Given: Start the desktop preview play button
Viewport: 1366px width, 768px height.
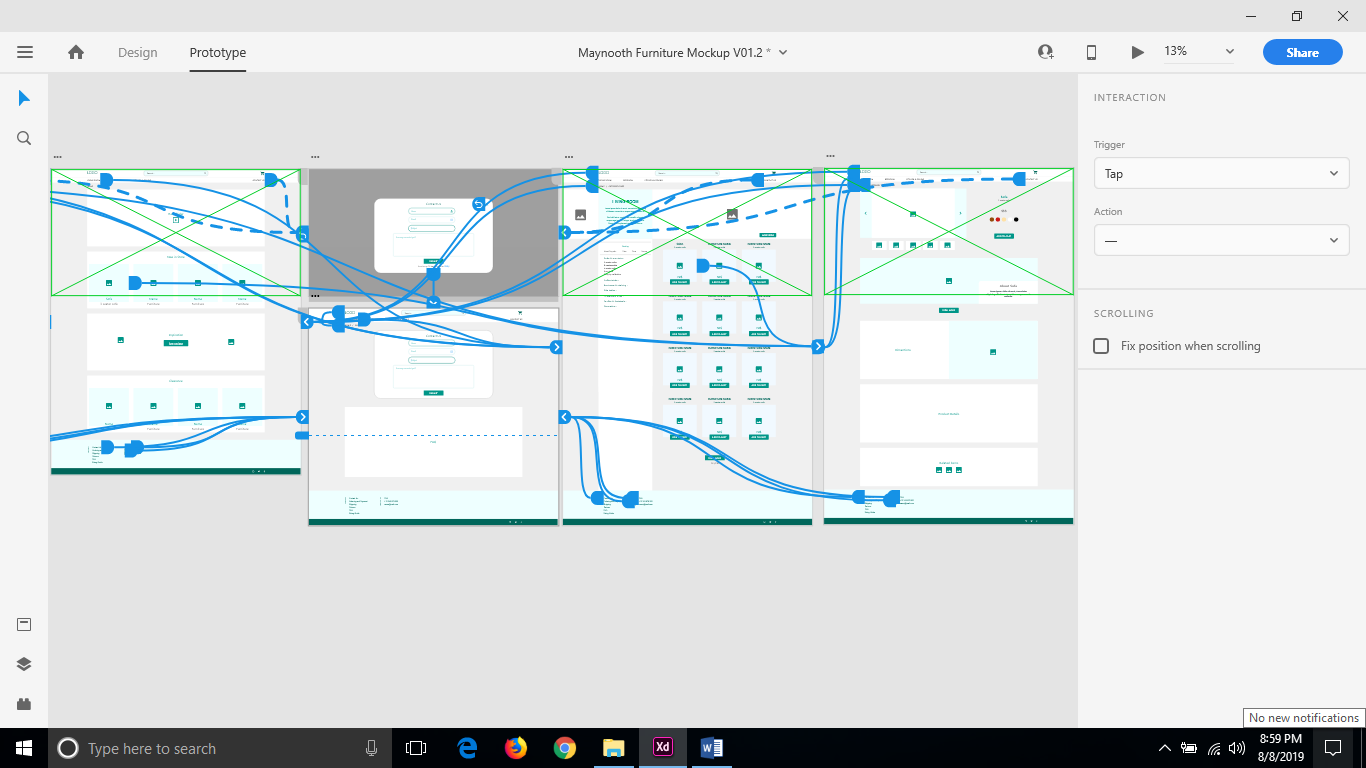Looking at the screenshot, I should point(1137,52).
